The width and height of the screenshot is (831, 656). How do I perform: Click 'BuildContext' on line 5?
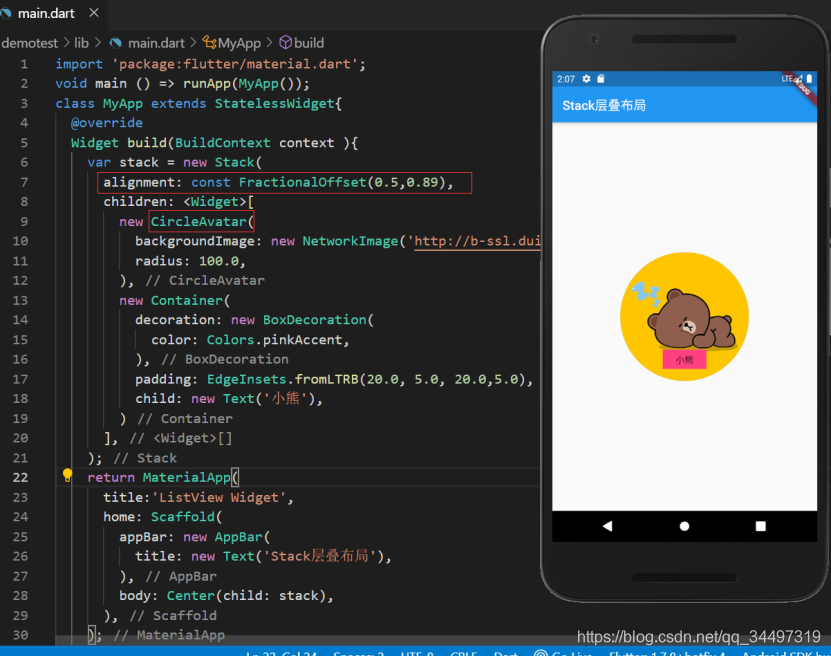pos(223,143)
